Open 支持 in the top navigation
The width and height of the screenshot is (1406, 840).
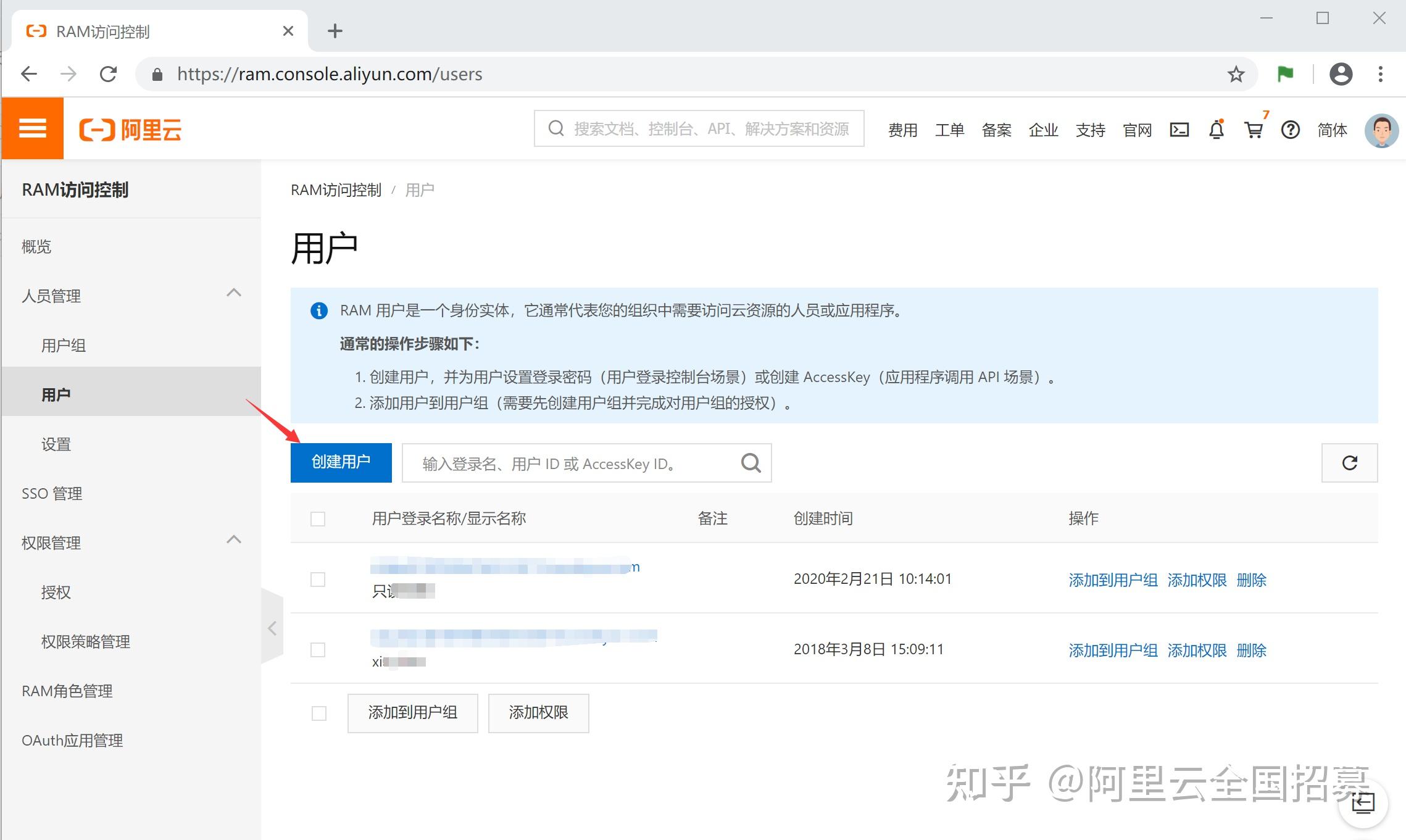(1091, 130)
